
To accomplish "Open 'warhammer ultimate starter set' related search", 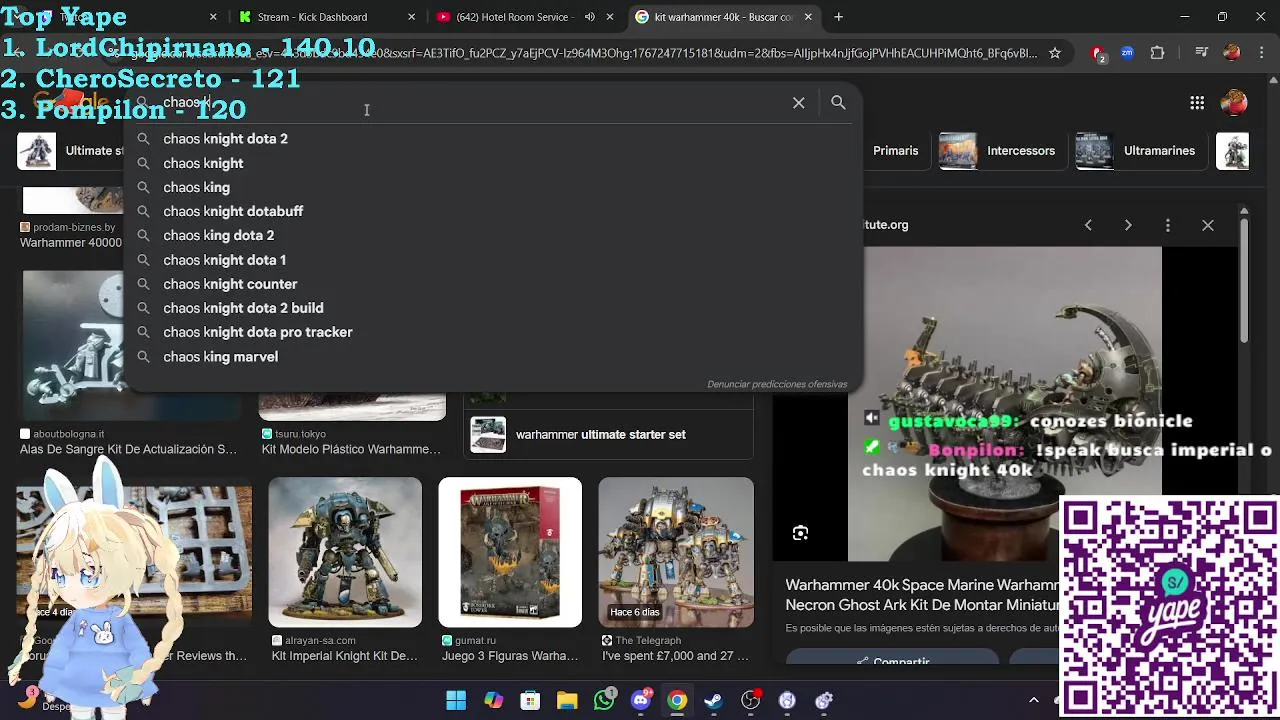I will tap(609, 435).
